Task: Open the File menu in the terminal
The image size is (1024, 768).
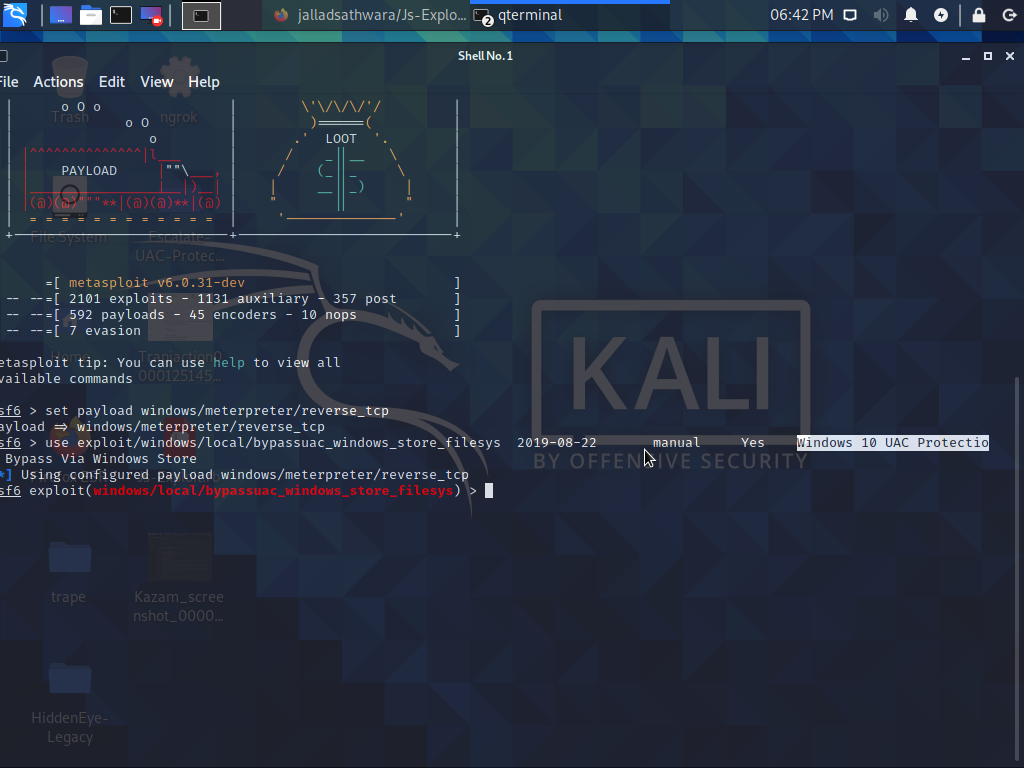Action: tap(8, 82)
